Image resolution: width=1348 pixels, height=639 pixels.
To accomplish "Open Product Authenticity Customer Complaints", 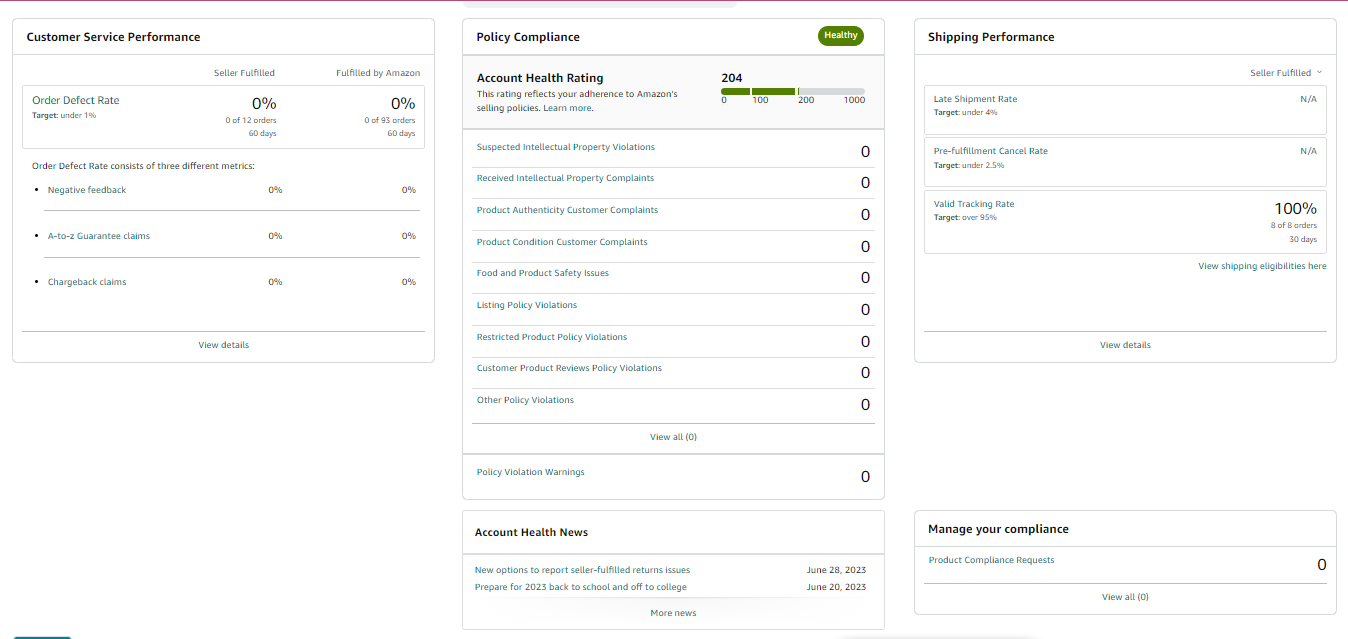I will [x=567, y=210].
